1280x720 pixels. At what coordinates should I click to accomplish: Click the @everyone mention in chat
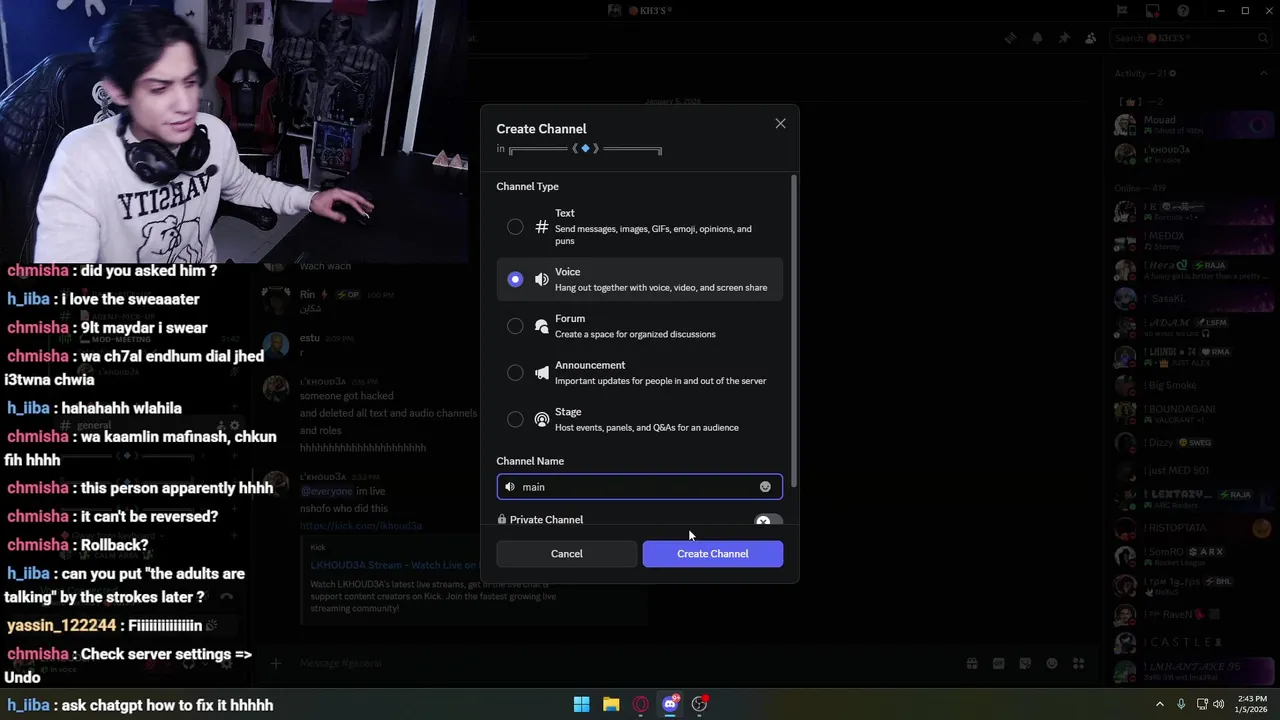pos(327,491)
